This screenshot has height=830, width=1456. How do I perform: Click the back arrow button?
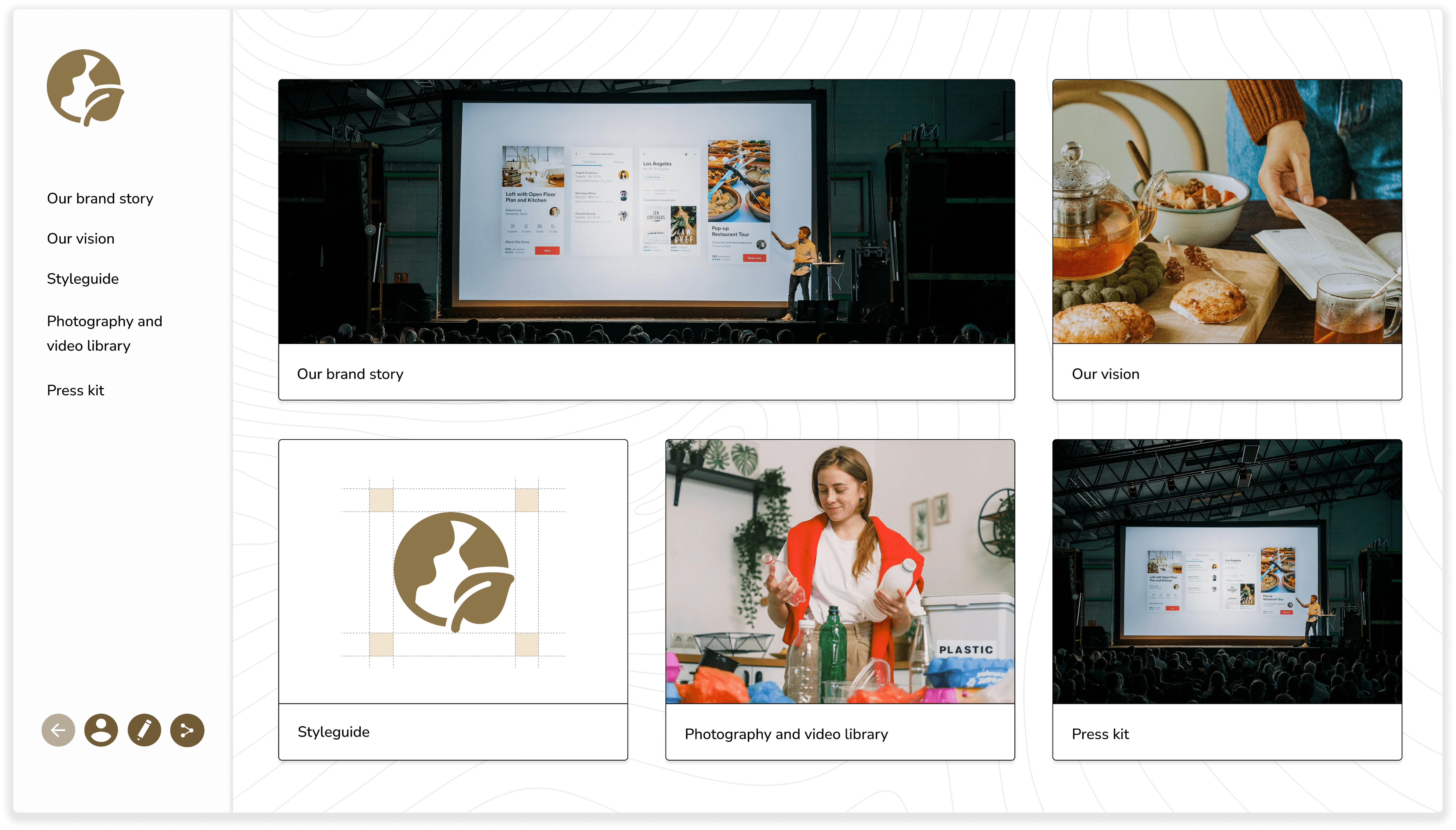58,730
